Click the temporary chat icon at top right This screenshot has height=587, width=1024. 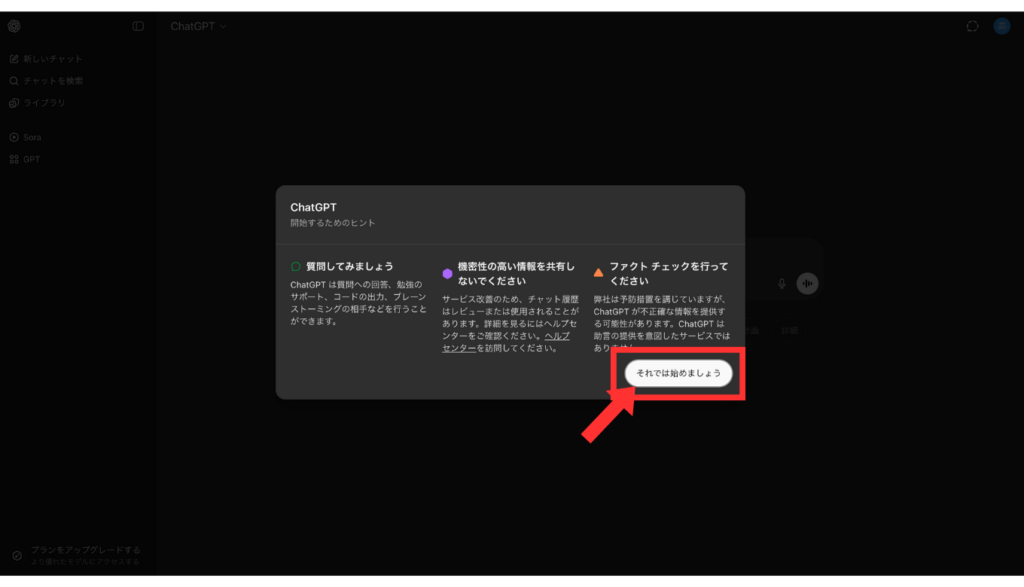pos(972,26)
